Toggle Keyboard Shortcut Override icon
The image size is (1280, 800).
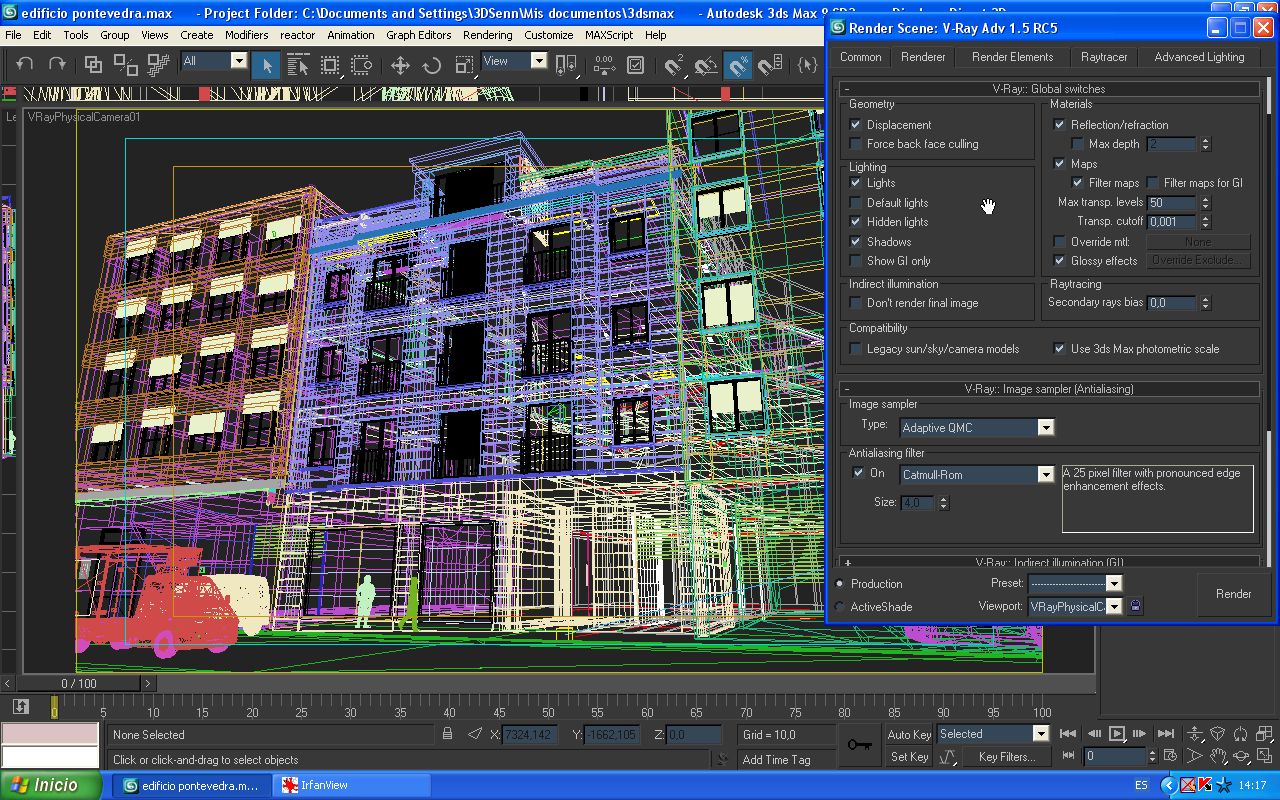635,66
